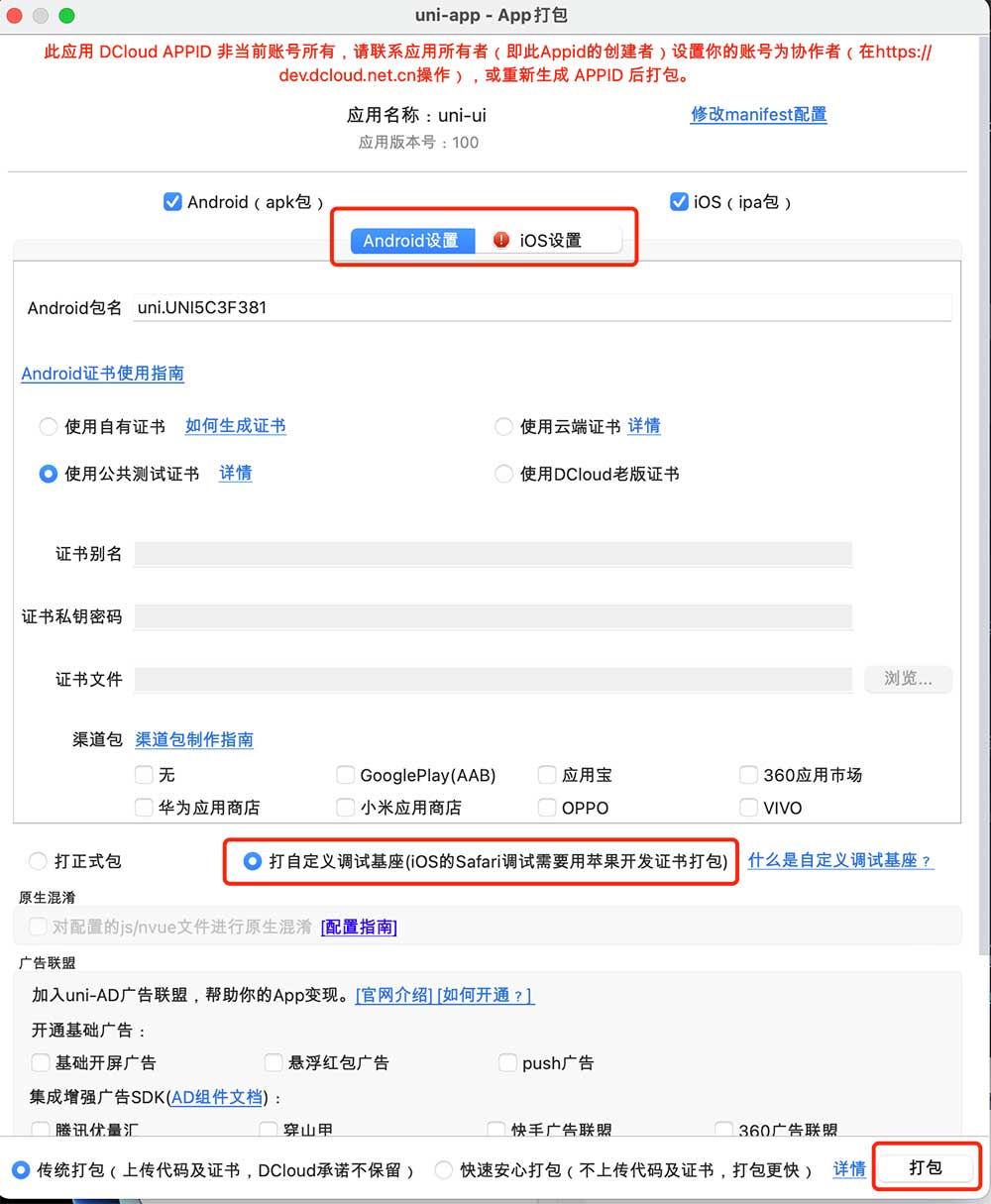Switch to the iOS设置 tab

[549, 240]
